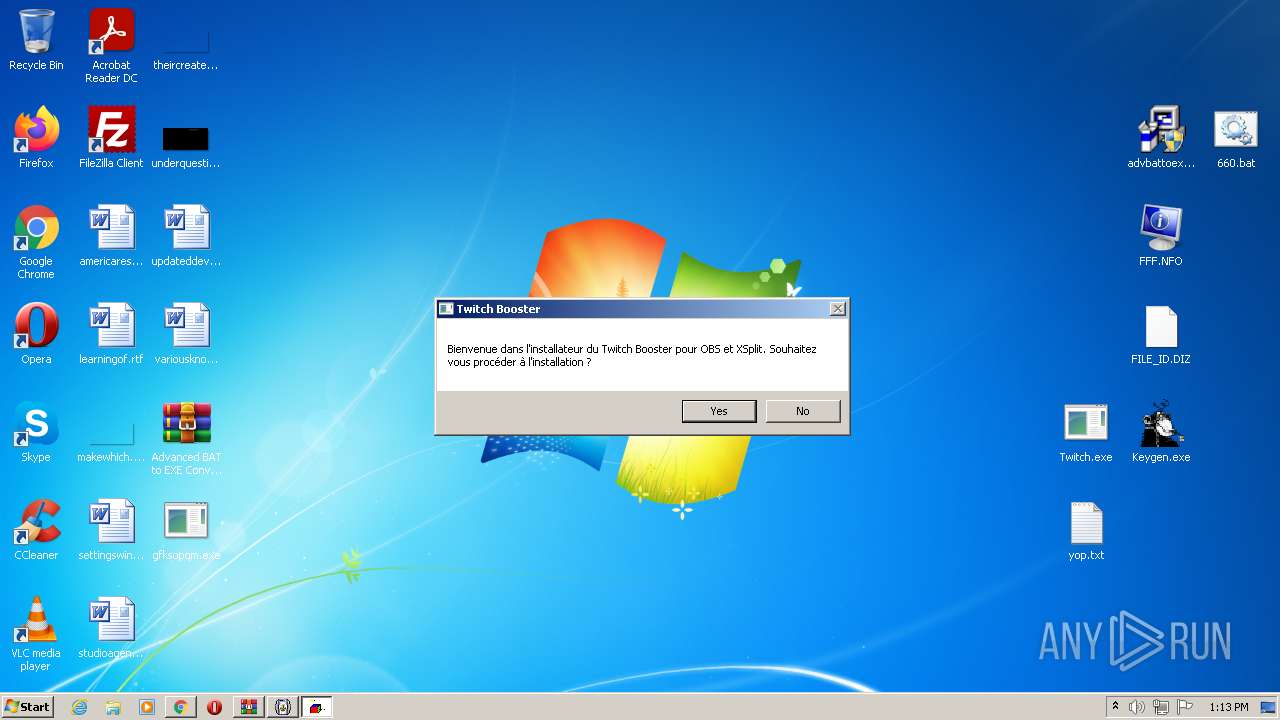The height and width of the screenshot is (720, 1280).
Task: Click the network status tray icon
Action: point(1161,707)
